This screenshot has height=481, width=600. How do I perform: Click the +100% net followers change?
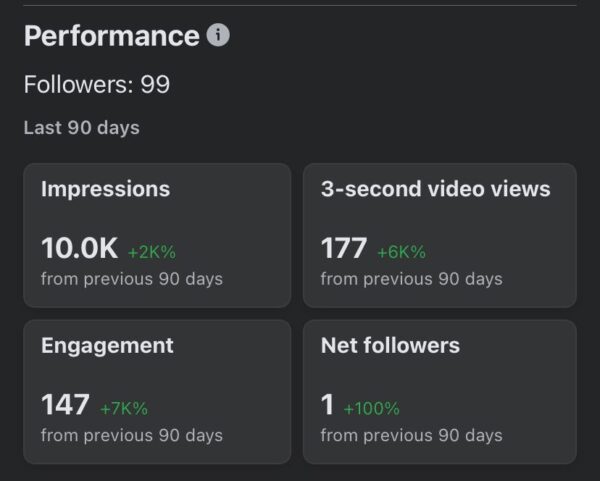pyautogui.click(x=371, y=408)
